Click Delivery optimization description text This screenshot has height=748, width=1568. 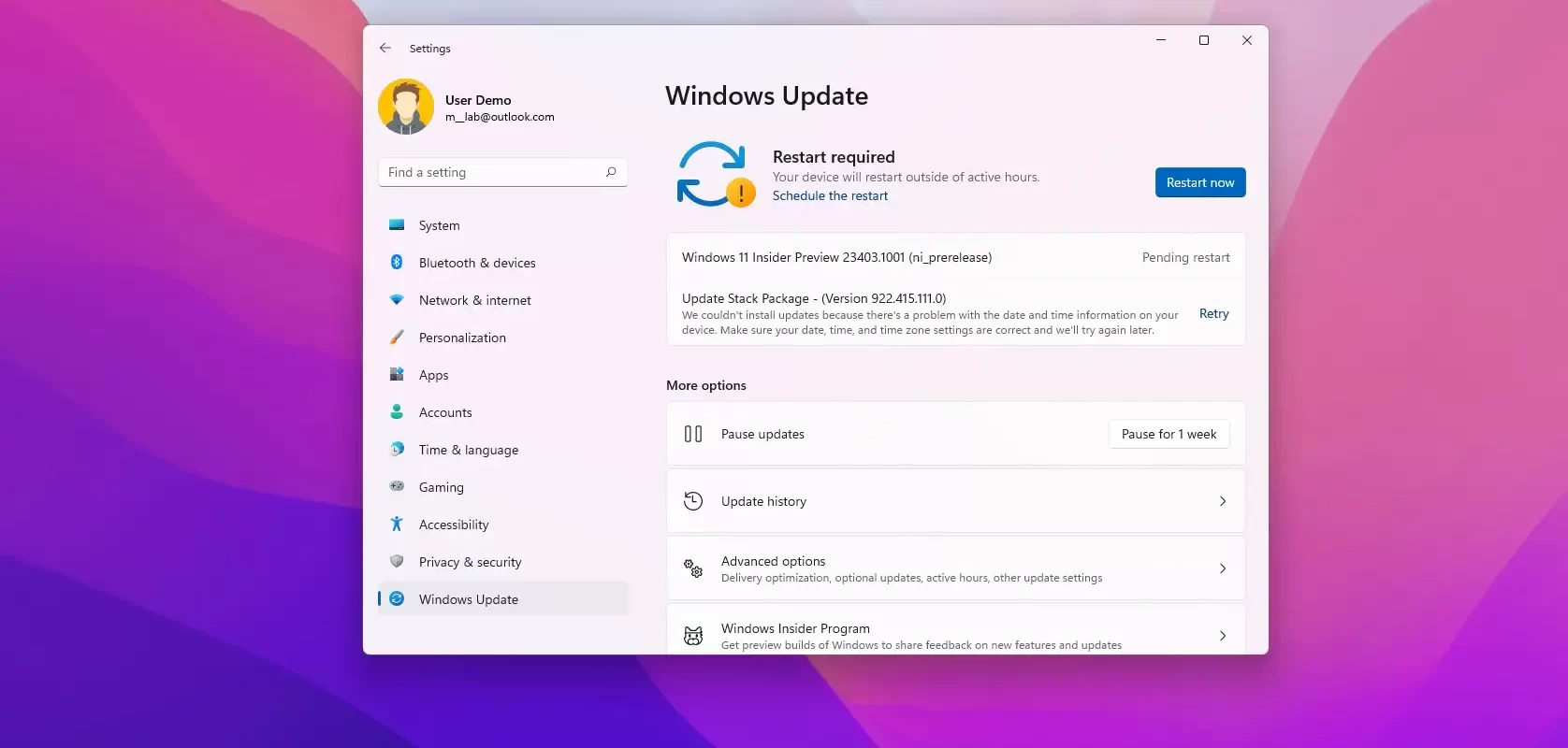(x=911, y=578)
